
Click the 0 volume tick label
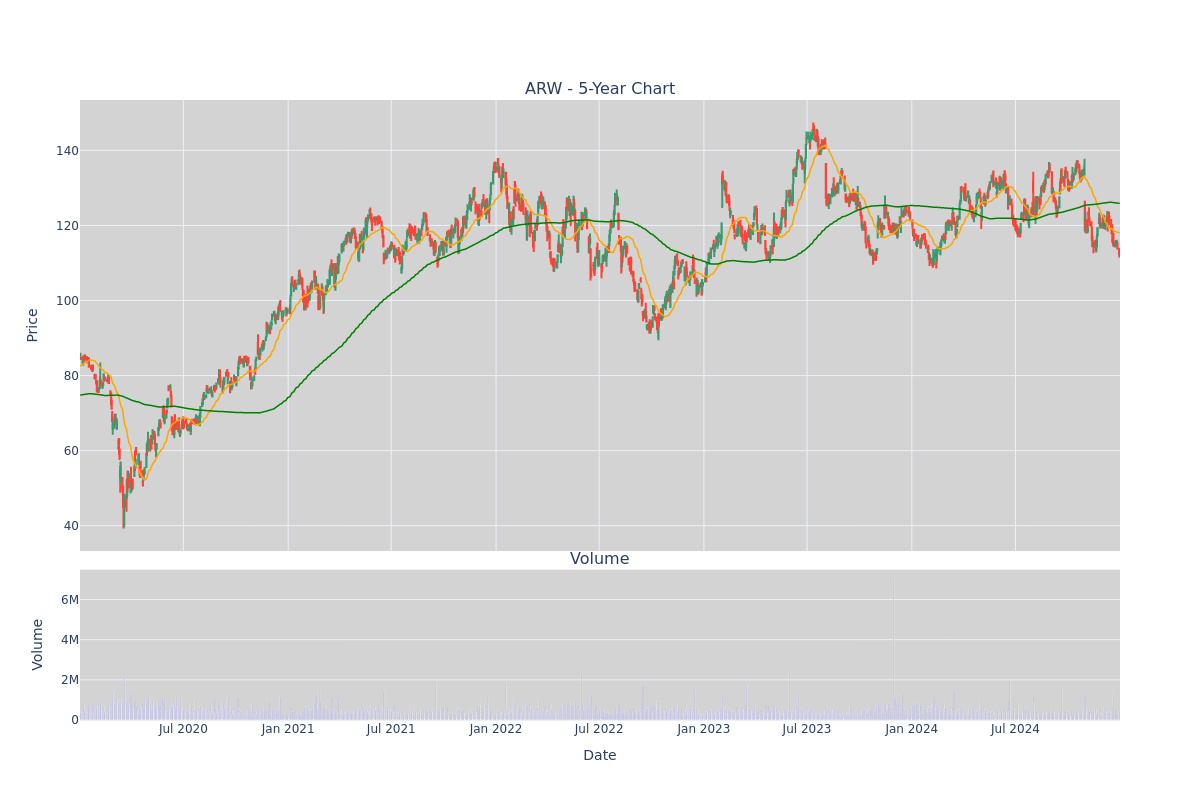tap(74, 720)
